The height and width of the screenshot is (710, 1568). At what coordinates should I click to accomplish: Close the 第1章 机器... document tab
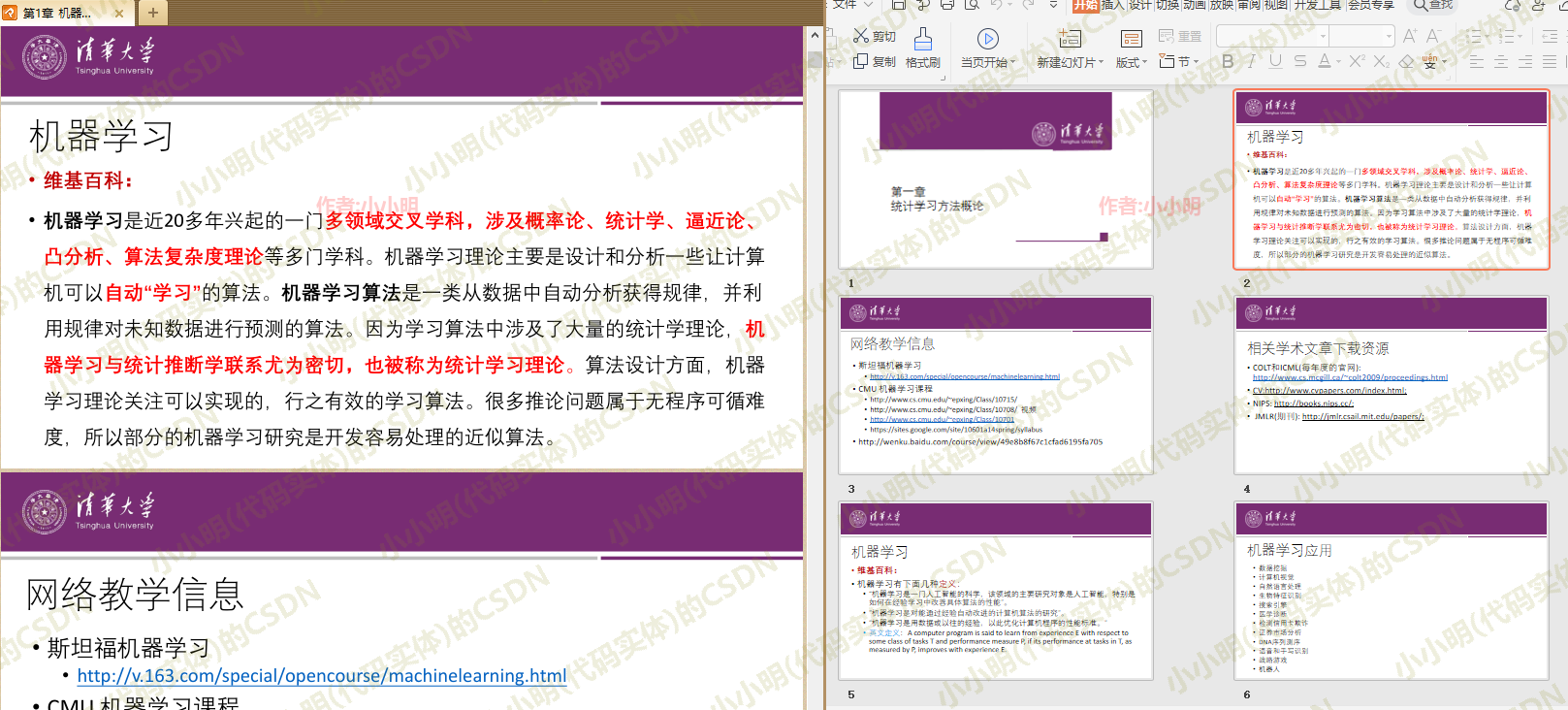point(119,14)
